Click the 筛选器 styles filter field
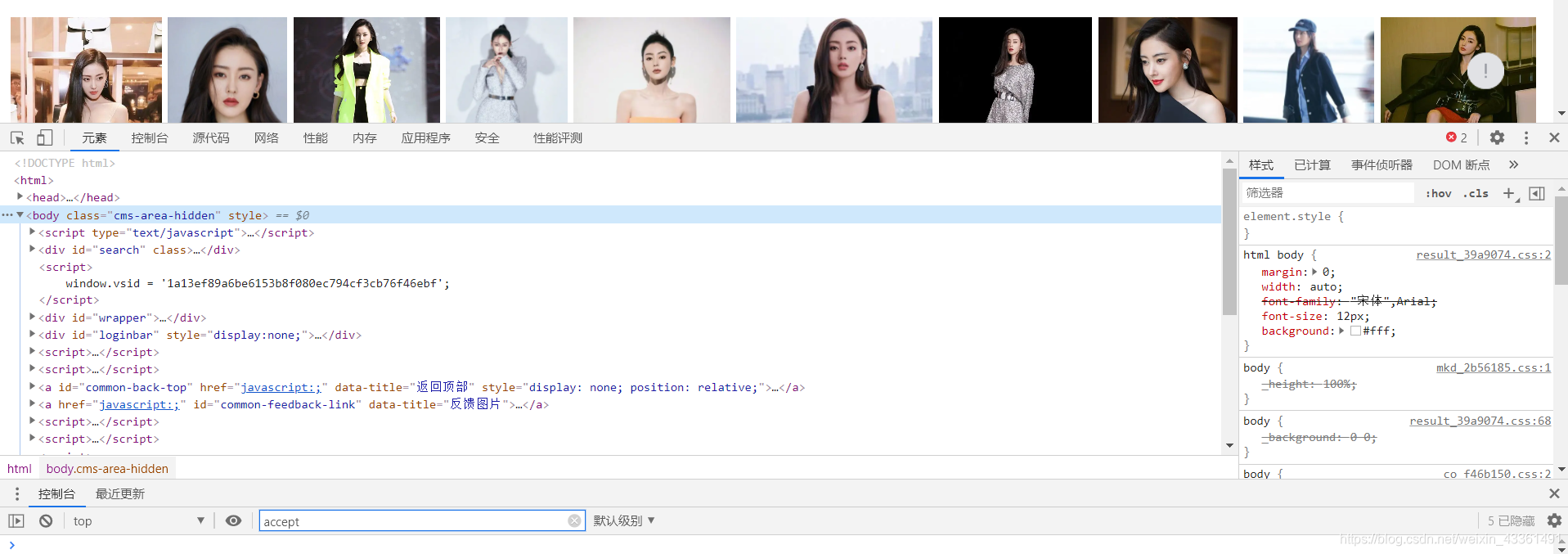Screen dimensions: 1568x554 [x=1328, y=193]
